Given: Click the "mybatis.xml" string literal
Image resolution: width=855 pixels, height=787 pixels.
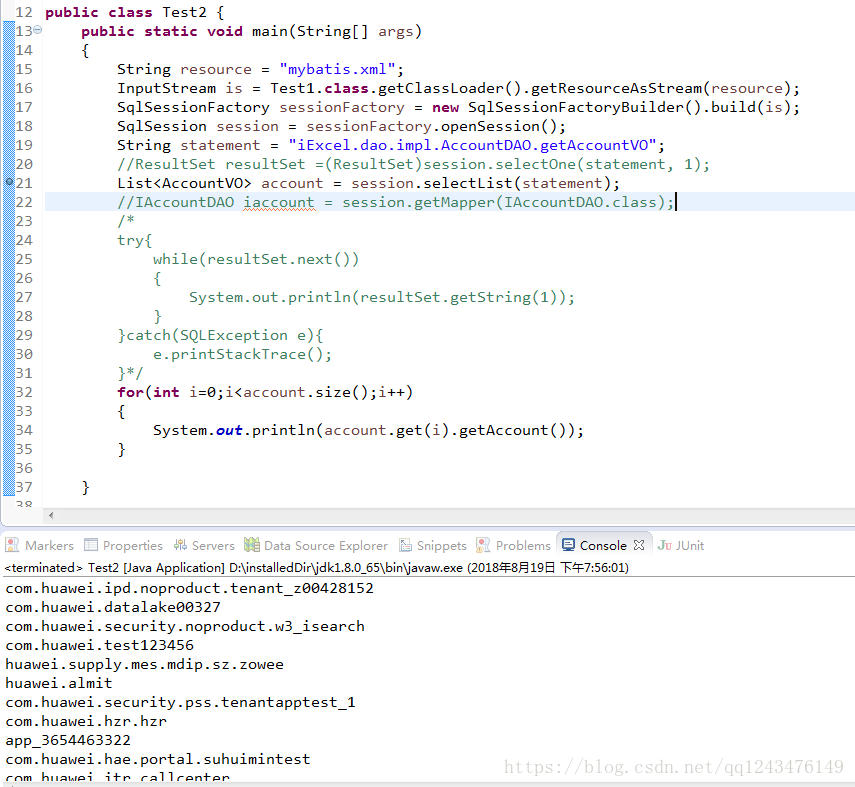Looking at the screenshot, I should [x=337, y=69].
